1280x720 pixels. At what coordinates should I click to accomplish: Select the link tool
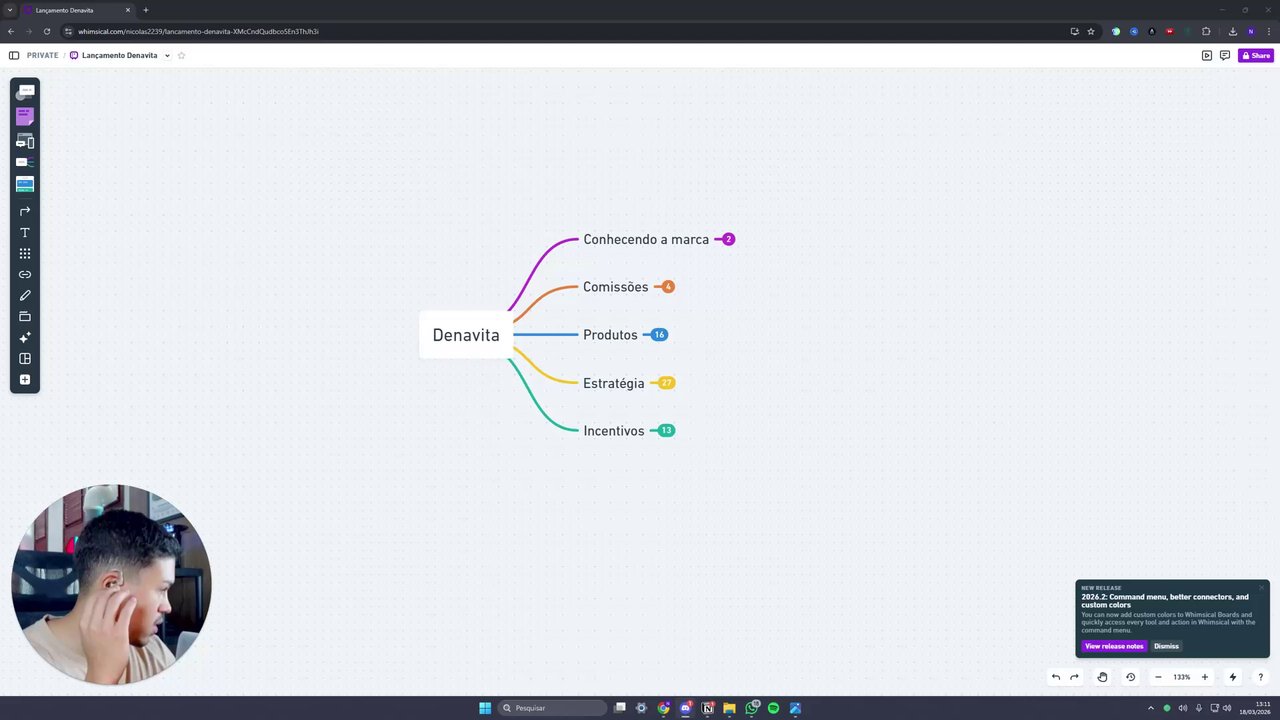pos(25,274)
